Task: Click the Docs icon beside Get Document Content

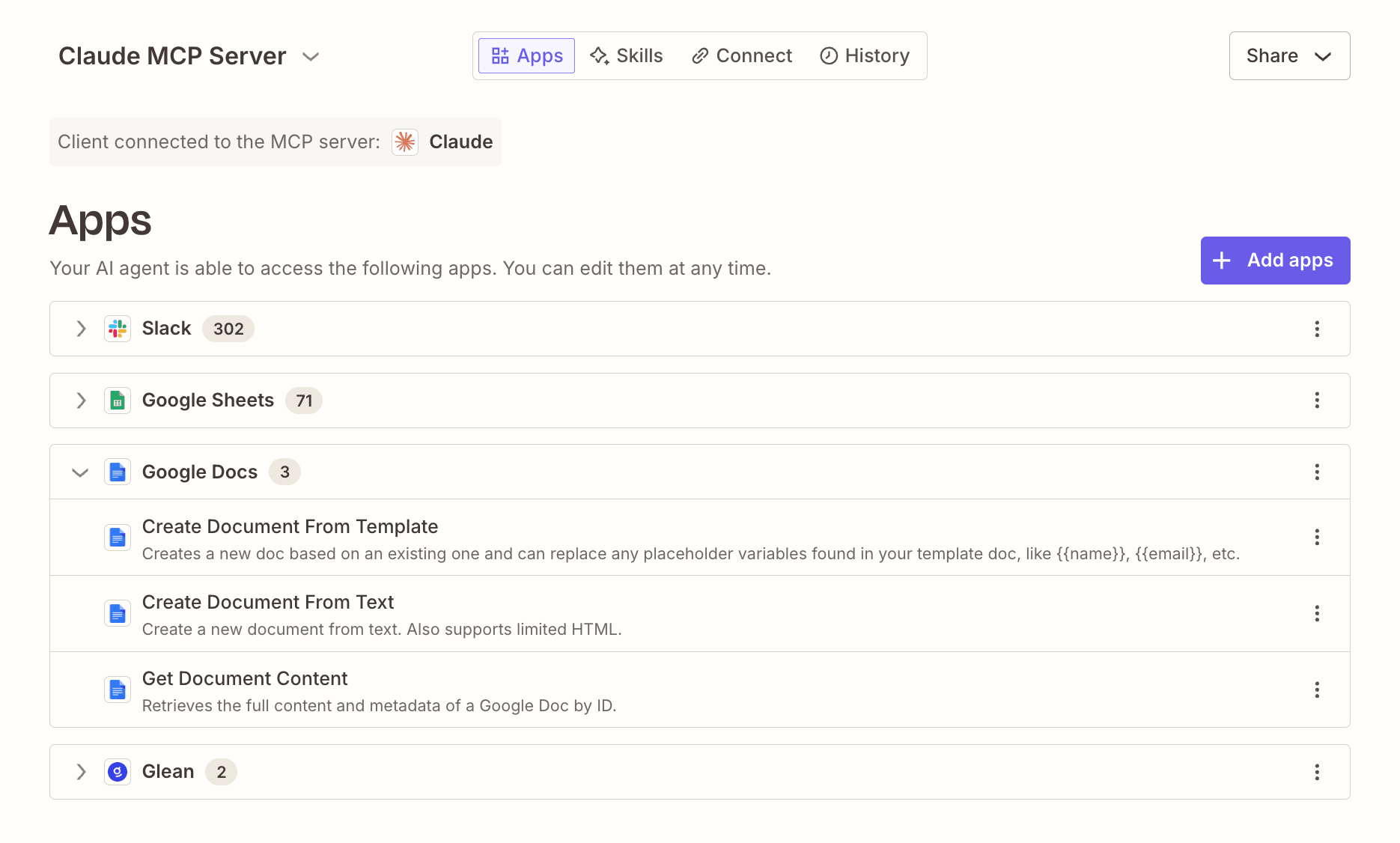Action: (x=118, y=690)
